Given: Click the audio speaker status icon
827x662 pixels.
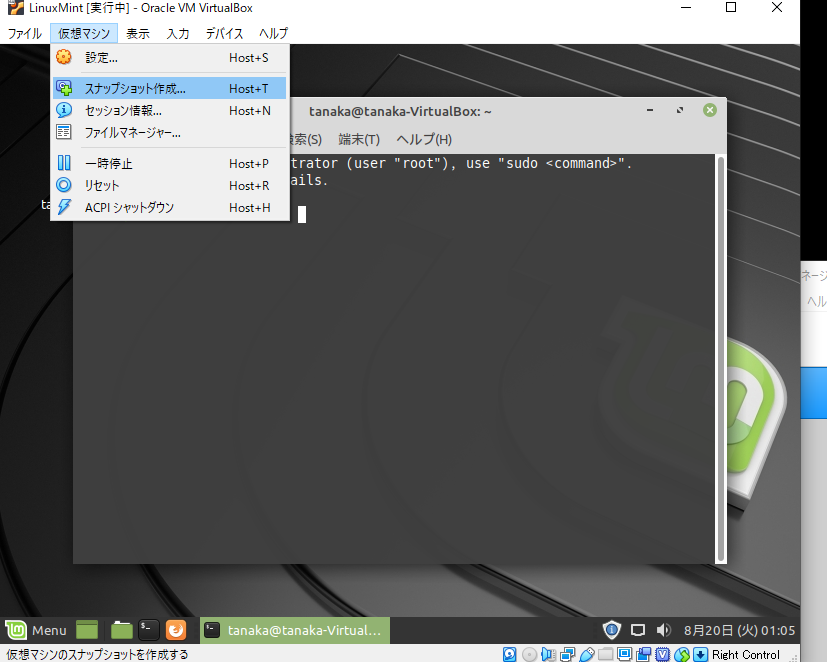Looking at the screenshot, I should [549, 655].
